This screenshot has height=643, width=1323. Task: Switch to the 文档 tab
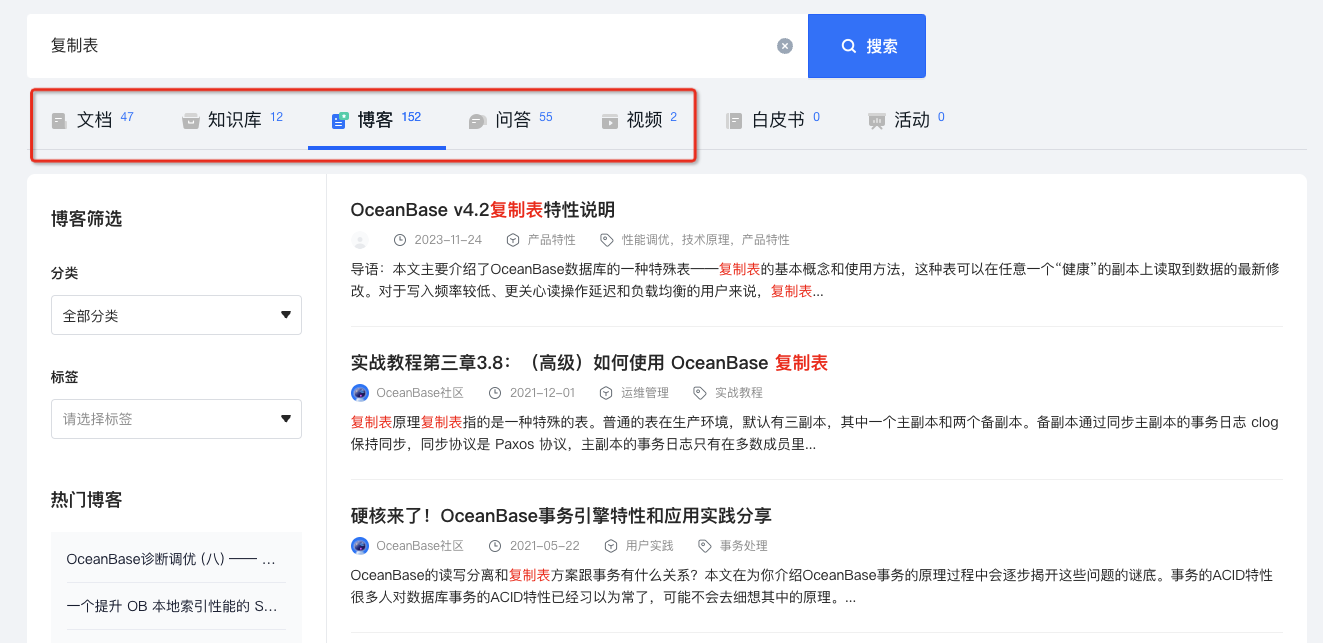coord(92,120)
